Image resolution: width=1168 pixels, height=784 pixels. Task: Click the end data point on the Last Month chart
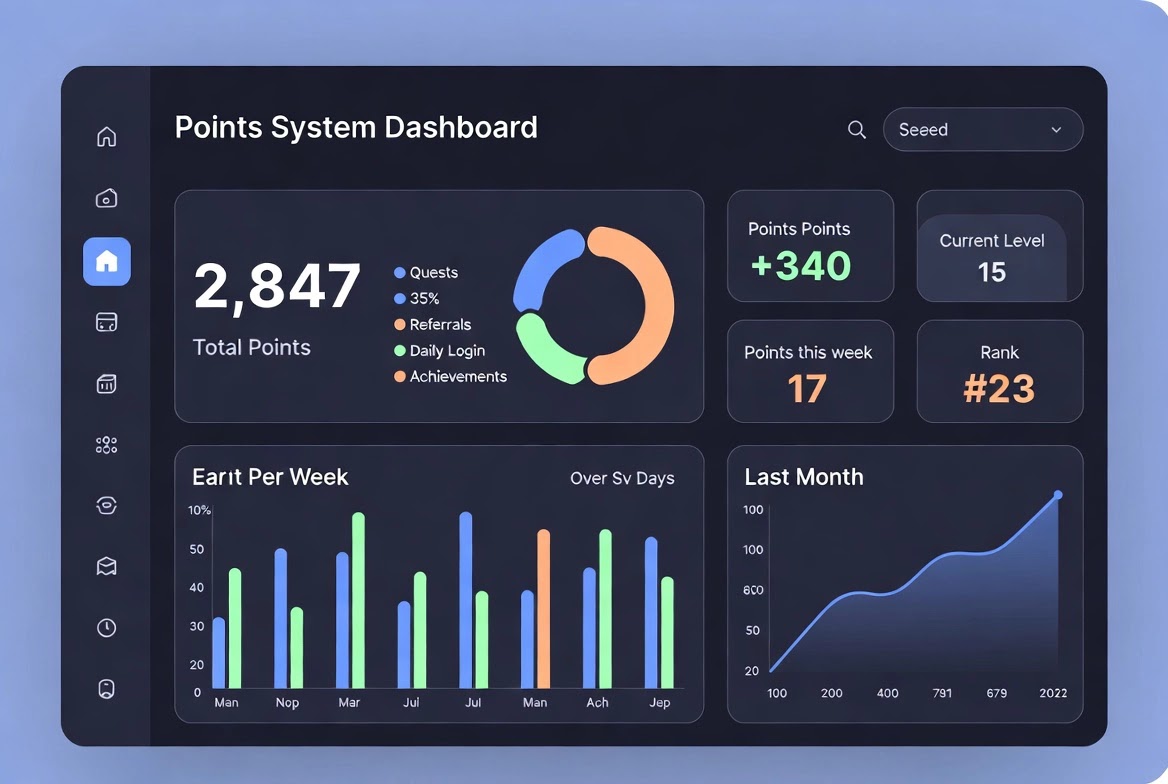[x=1058, y=495]
